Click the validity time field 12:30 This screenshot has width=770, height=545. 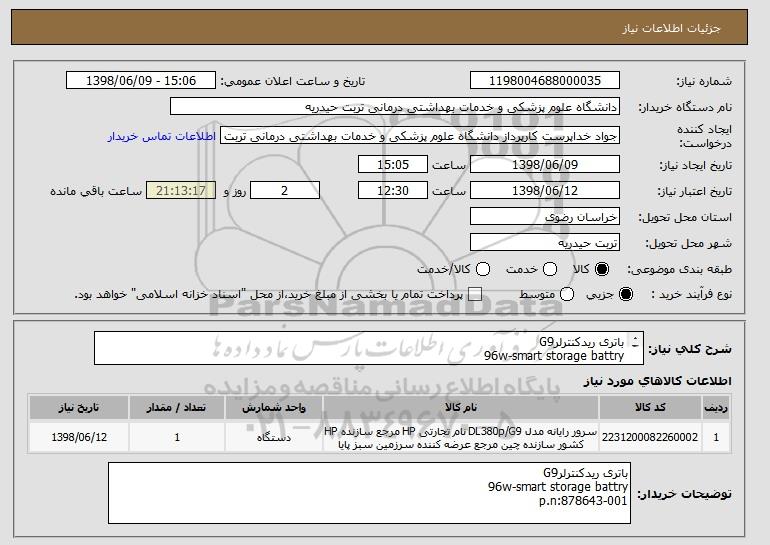click(x=393, y=191)
